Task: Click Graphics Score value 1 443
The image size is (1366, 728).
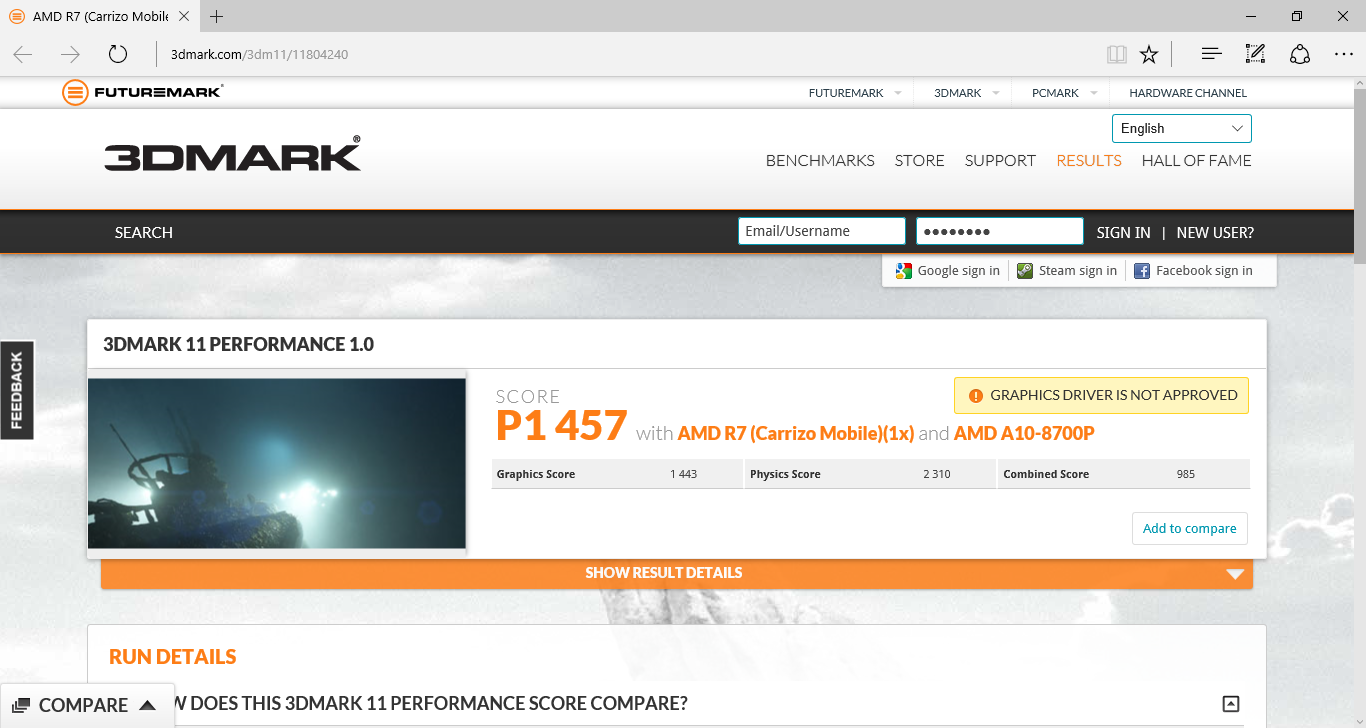Action: pyautogui.click(x=684, y=474)
